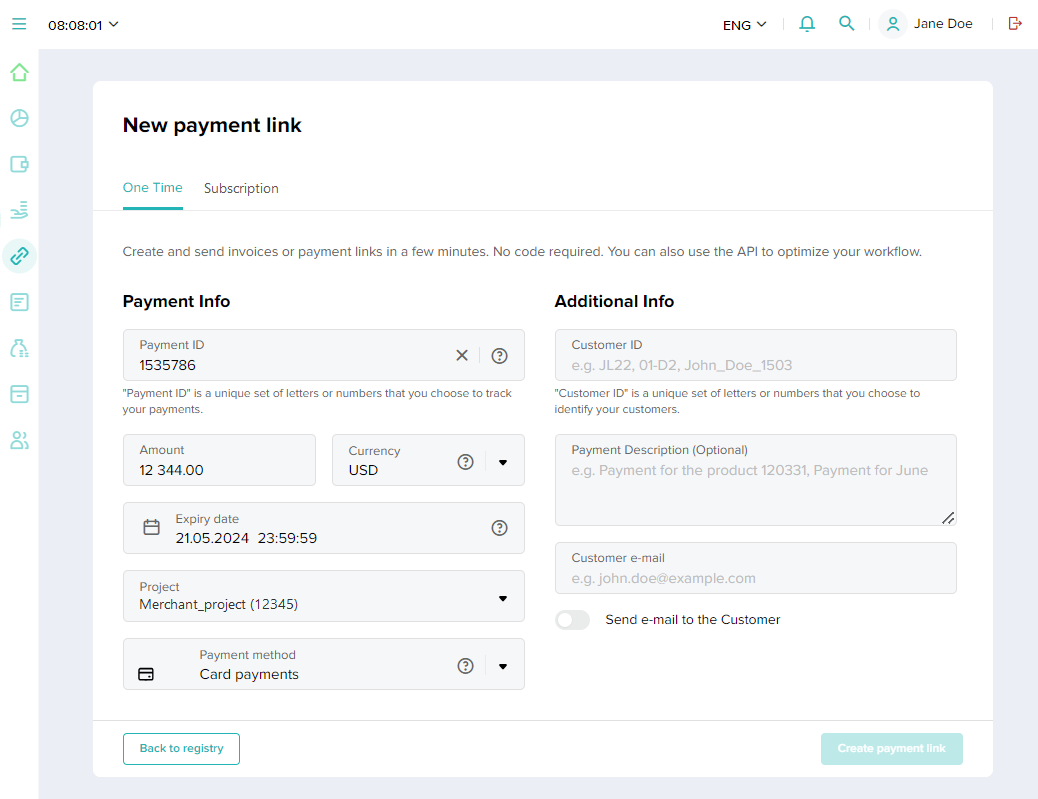The width and height of the screenshot is (1038, 799).
Task: Clear the Payment ID field with X
Action: coord(462,355)
